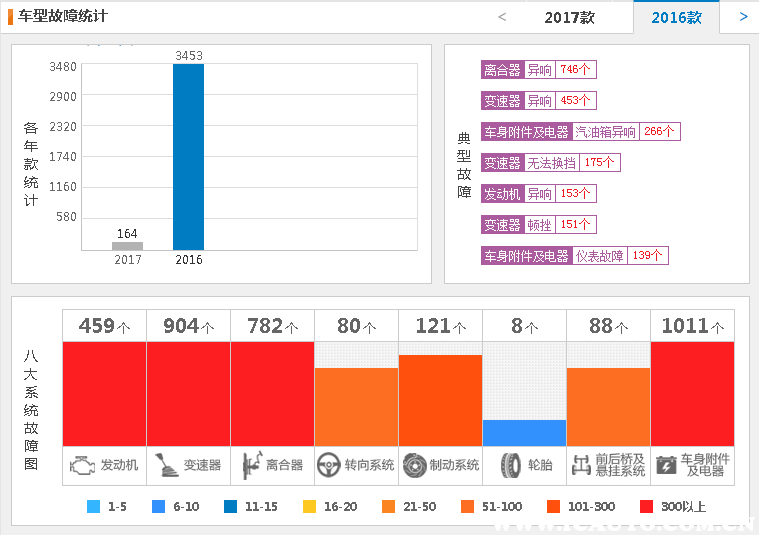
Task: Select the 2016款 tab
Action: coord(676,17)
